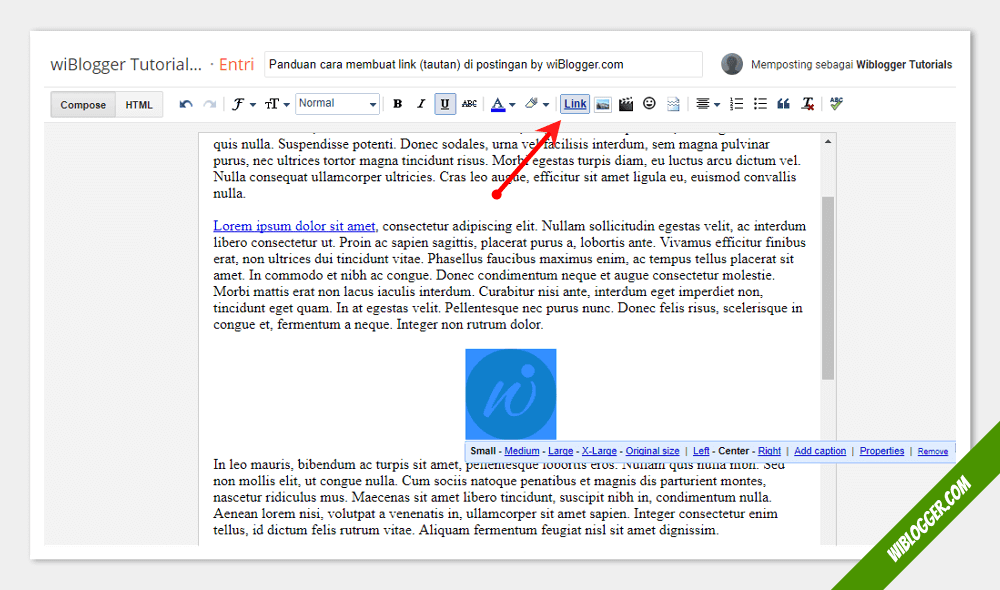Undo the last edit
This screenshot has height=590, width=1000.
click(186, 104)
